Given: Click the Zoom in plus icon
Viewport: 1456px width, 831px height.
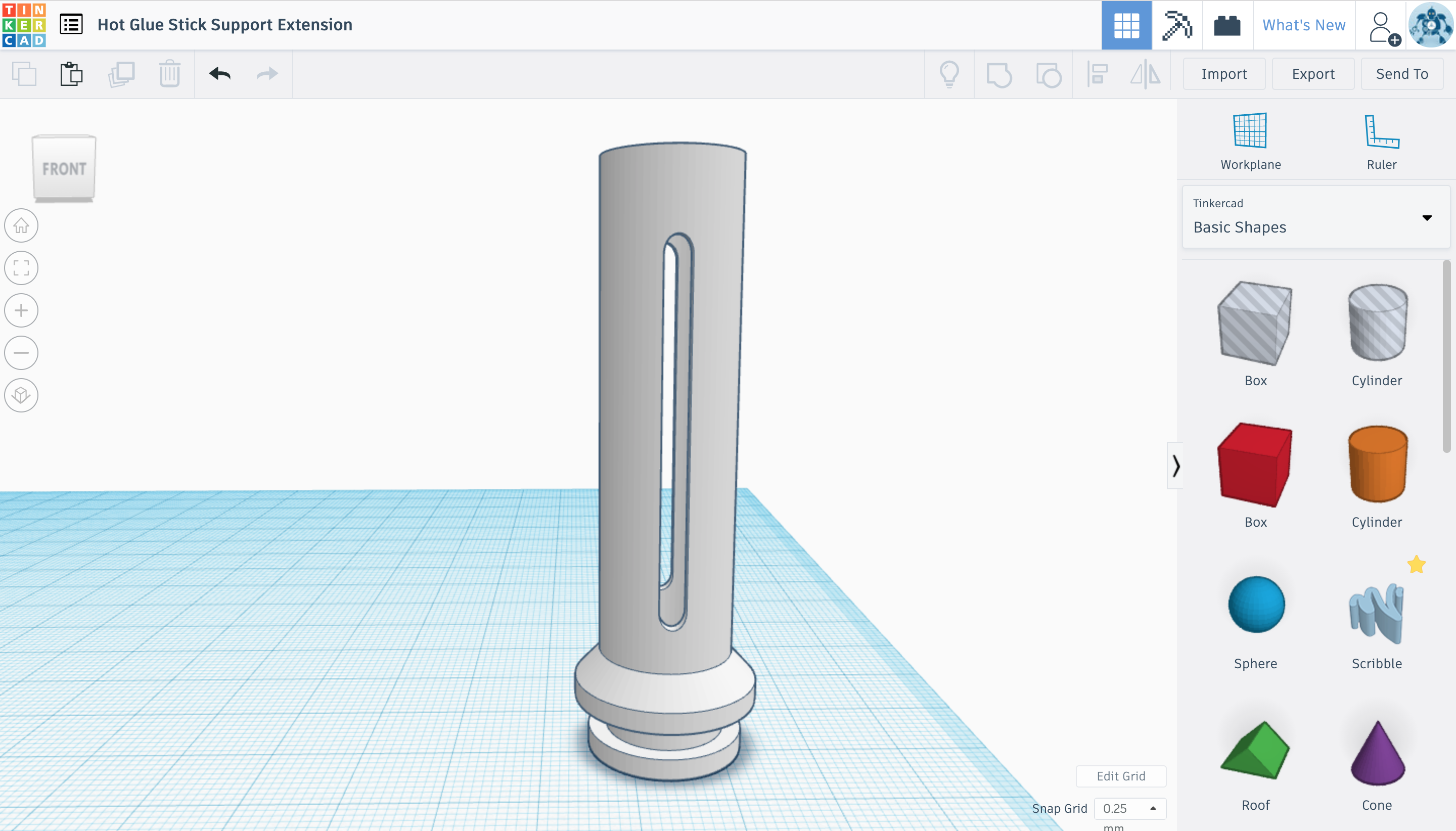Looking at the screenshot, I should [21, 310].
